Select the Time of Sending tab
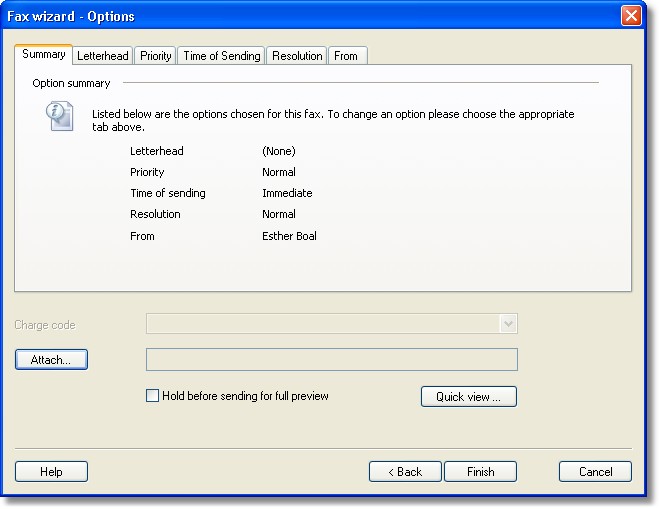This screenshot has width=659, height=509. tap(221, 55)
